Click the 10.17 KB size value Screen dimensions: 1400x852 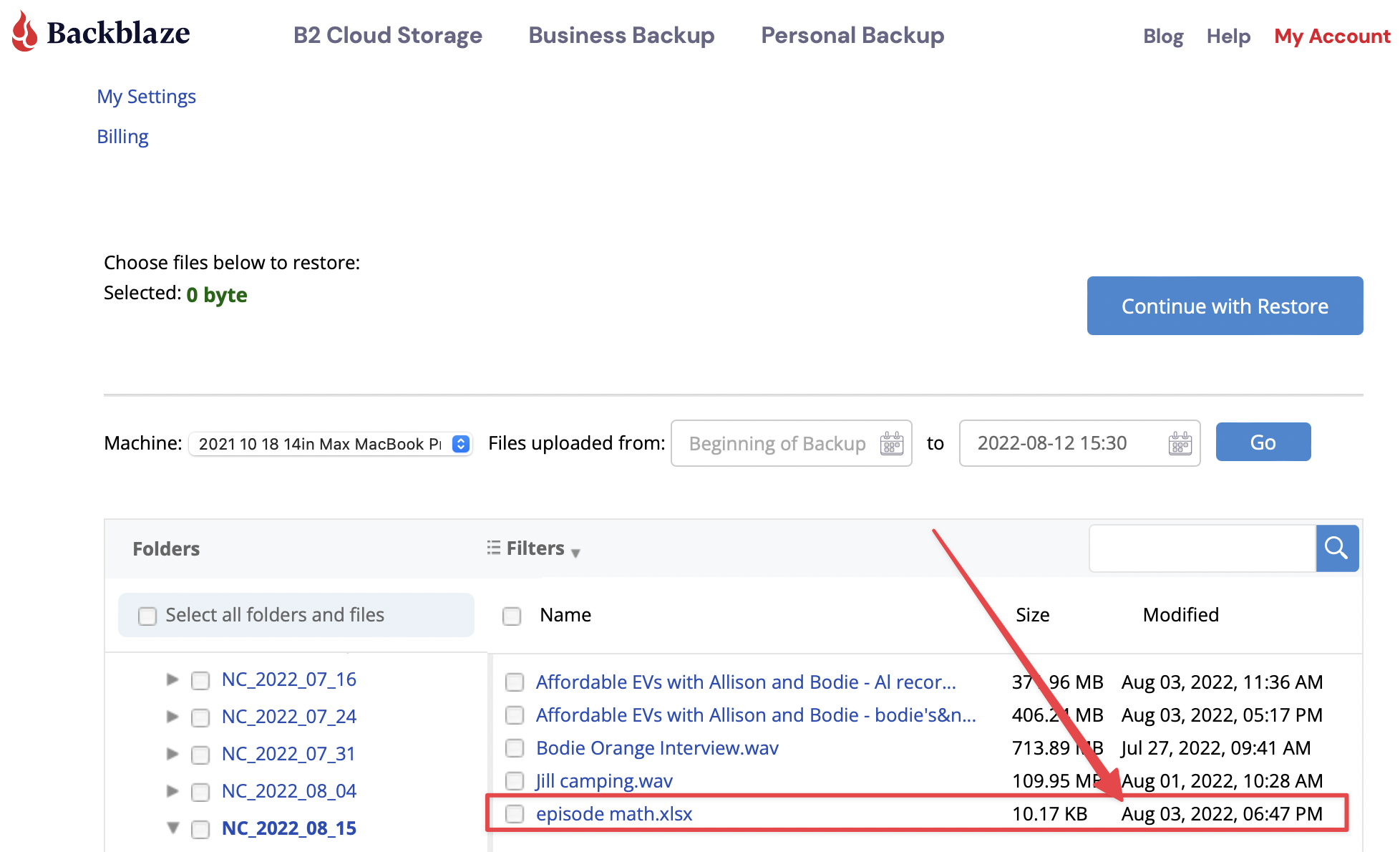coord(1049,814)
